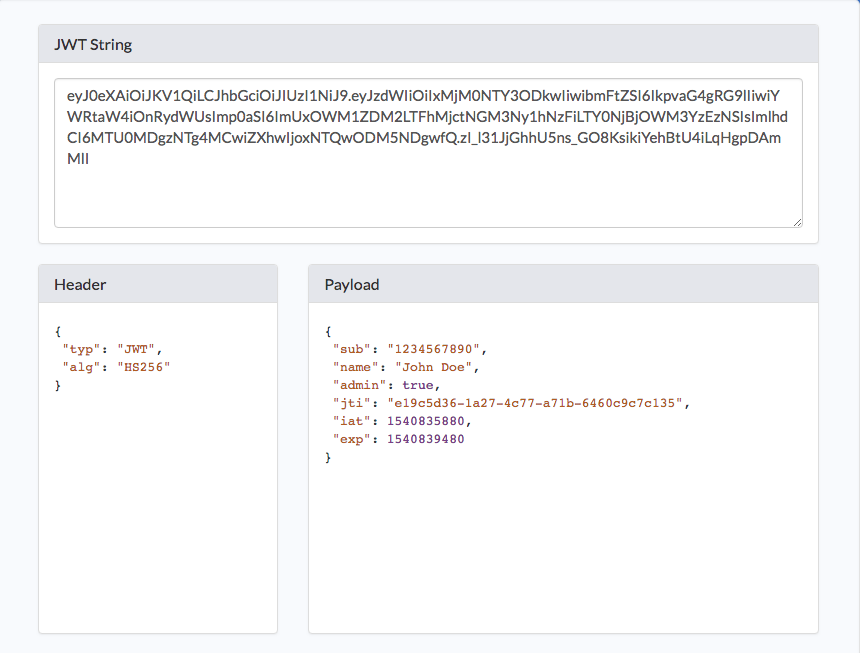This screenshot has height=653, width=860.
Task: Click the "exp" key in the Payload
Action: pos(349,439)
